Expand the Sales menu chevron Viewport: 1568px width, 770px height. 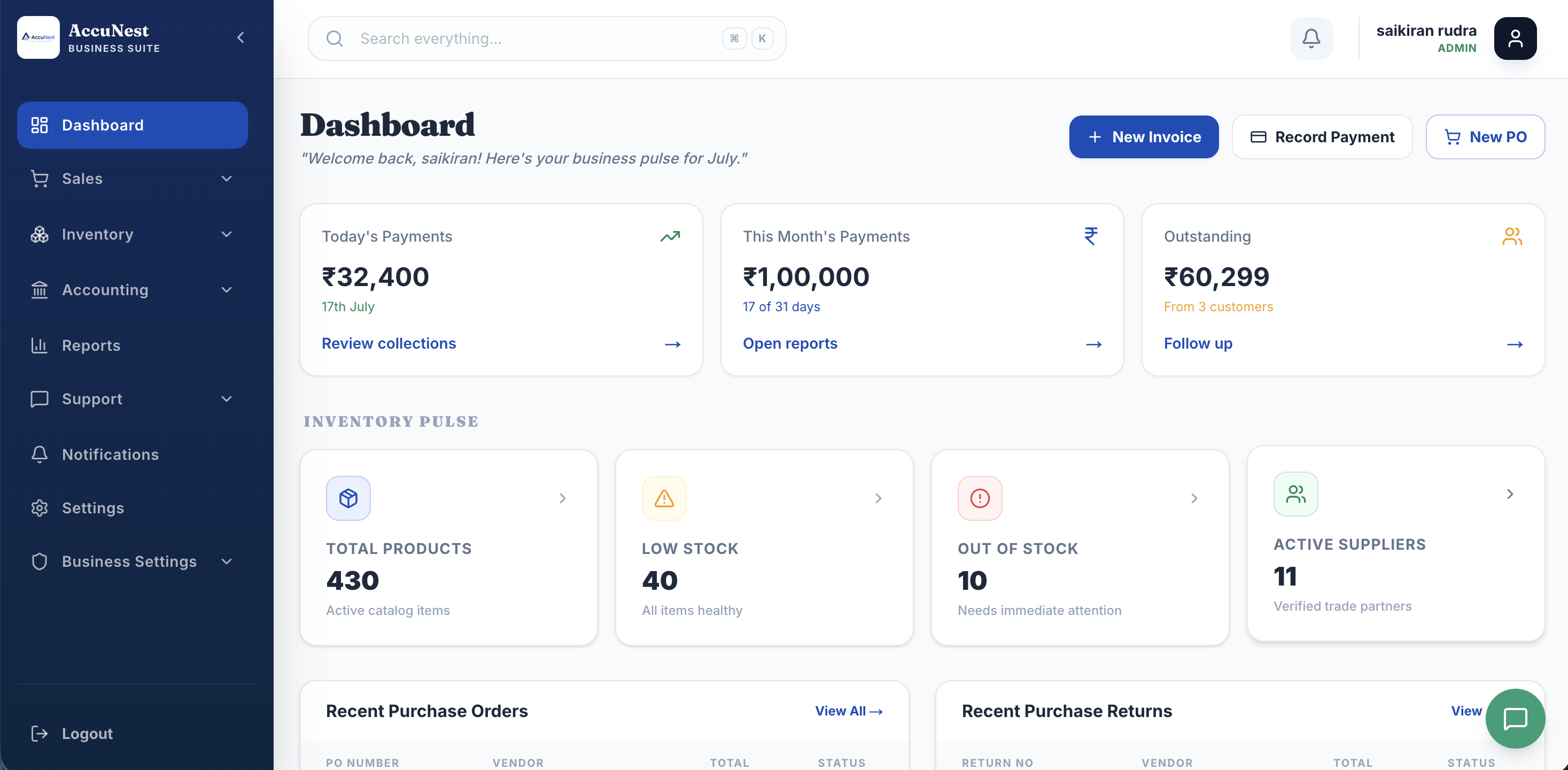tap(227, 179)
